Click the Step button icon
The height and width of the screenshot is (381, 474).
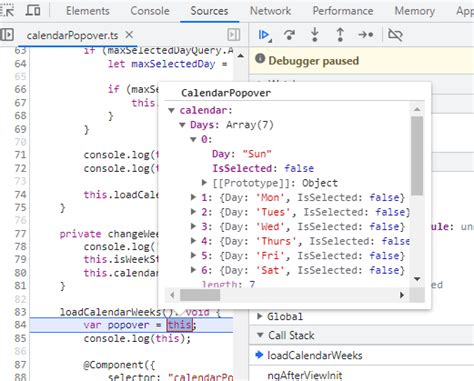(x=366, y=35)
